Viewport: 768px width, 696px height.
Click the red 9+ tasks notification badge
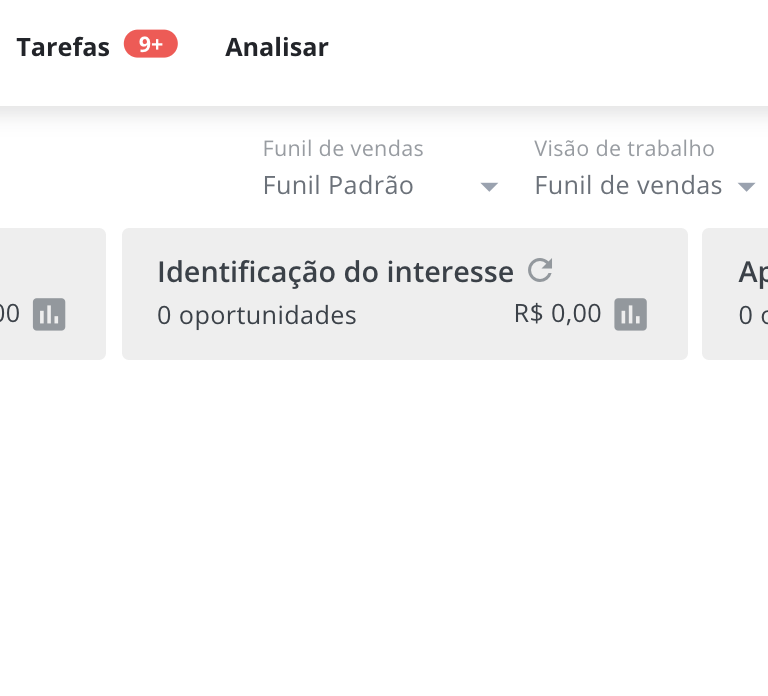[151, 44]
